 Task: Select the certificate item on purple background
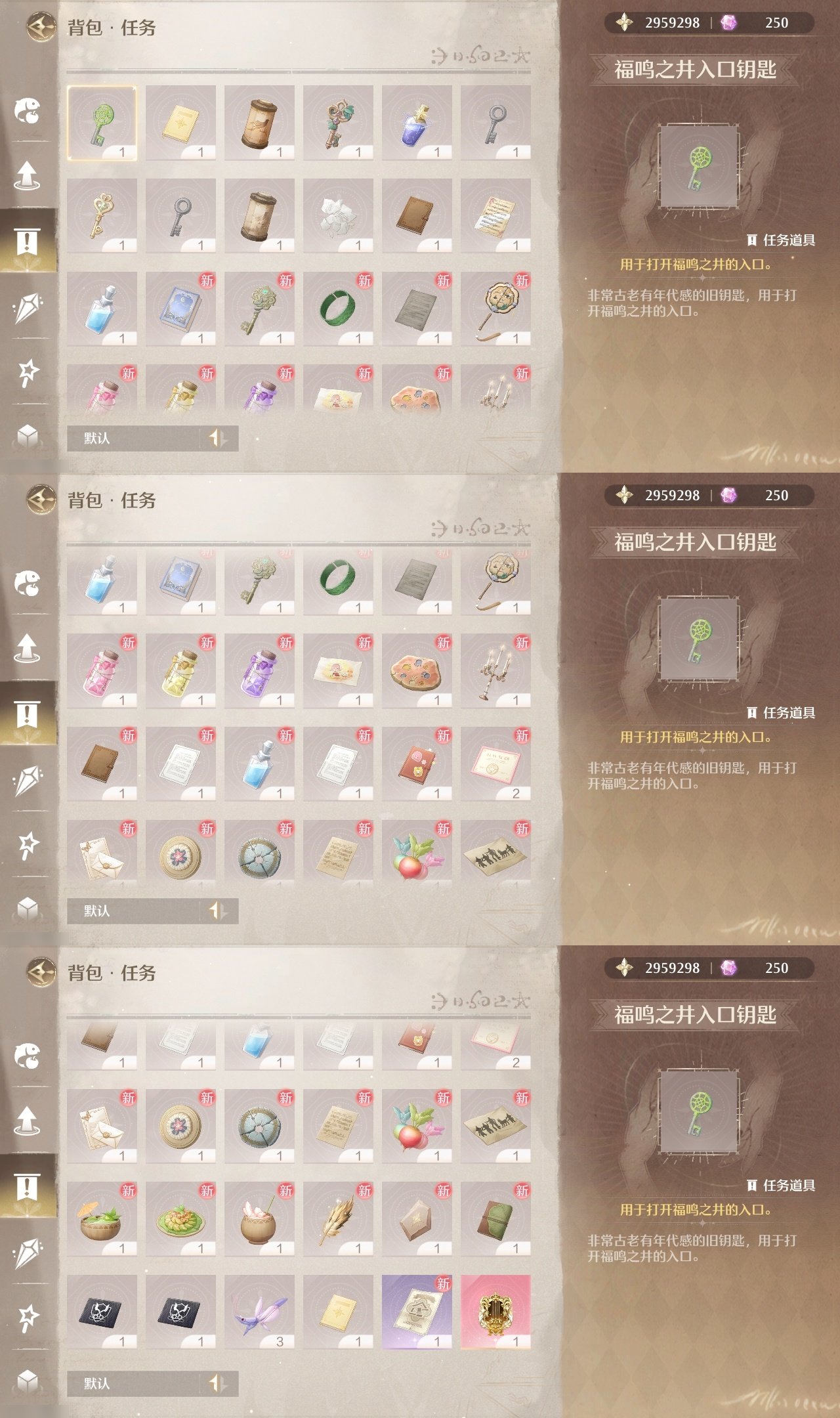(417, 1312)
